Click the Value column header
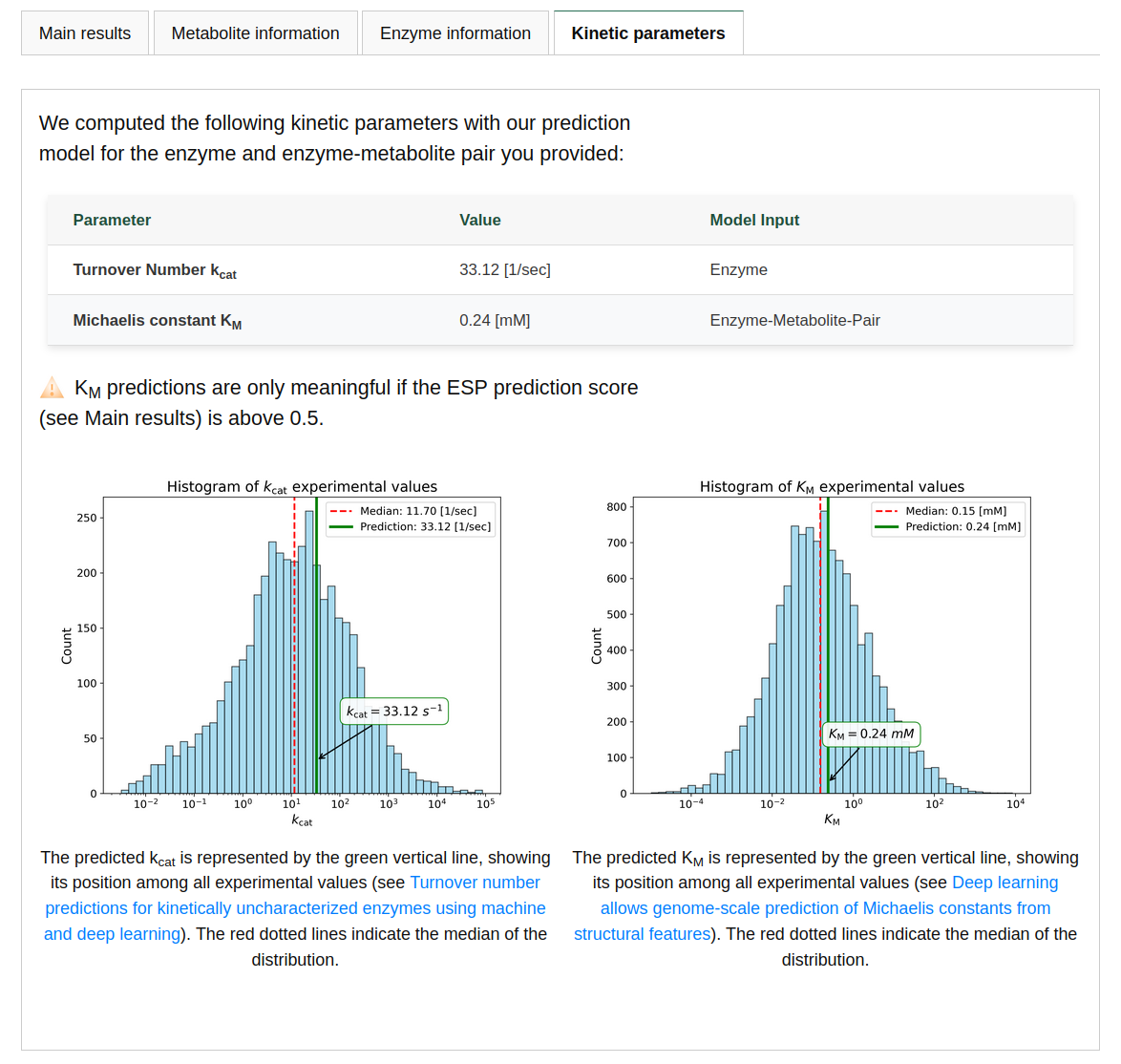The width and height of the screenshot is (1121, 1064). 479,220
